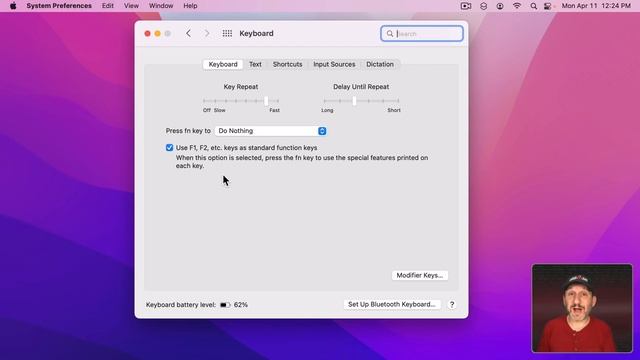Show all preferences grid icon
This screenshot has height=360, width=640.
click(x=227, y=33)
